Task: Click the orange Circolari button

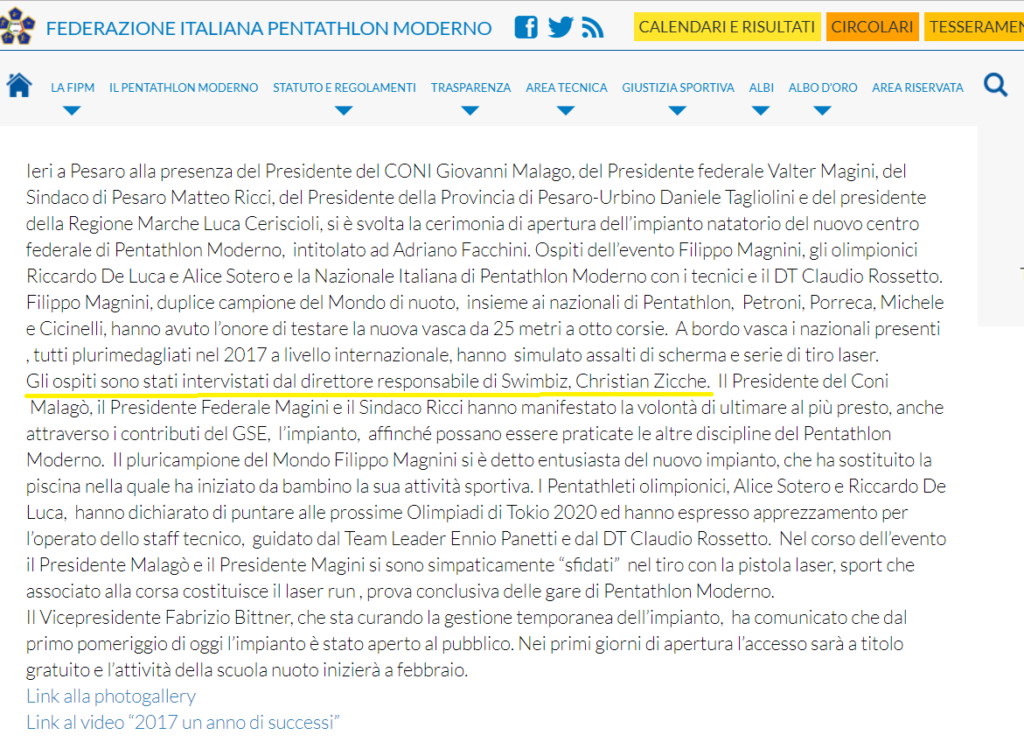Action: [x=872, y=27]
